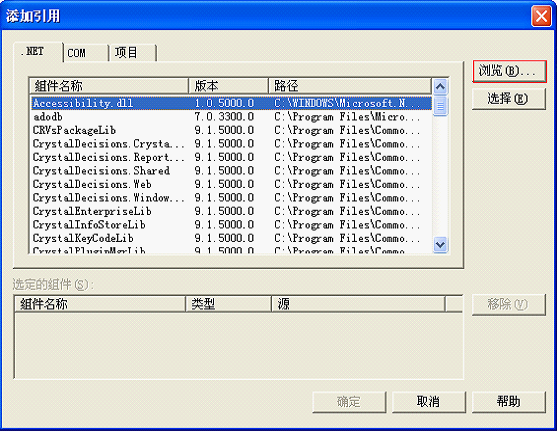Select CrystalKeyCodeLib entry
The image size is (557, 432).
231,238
